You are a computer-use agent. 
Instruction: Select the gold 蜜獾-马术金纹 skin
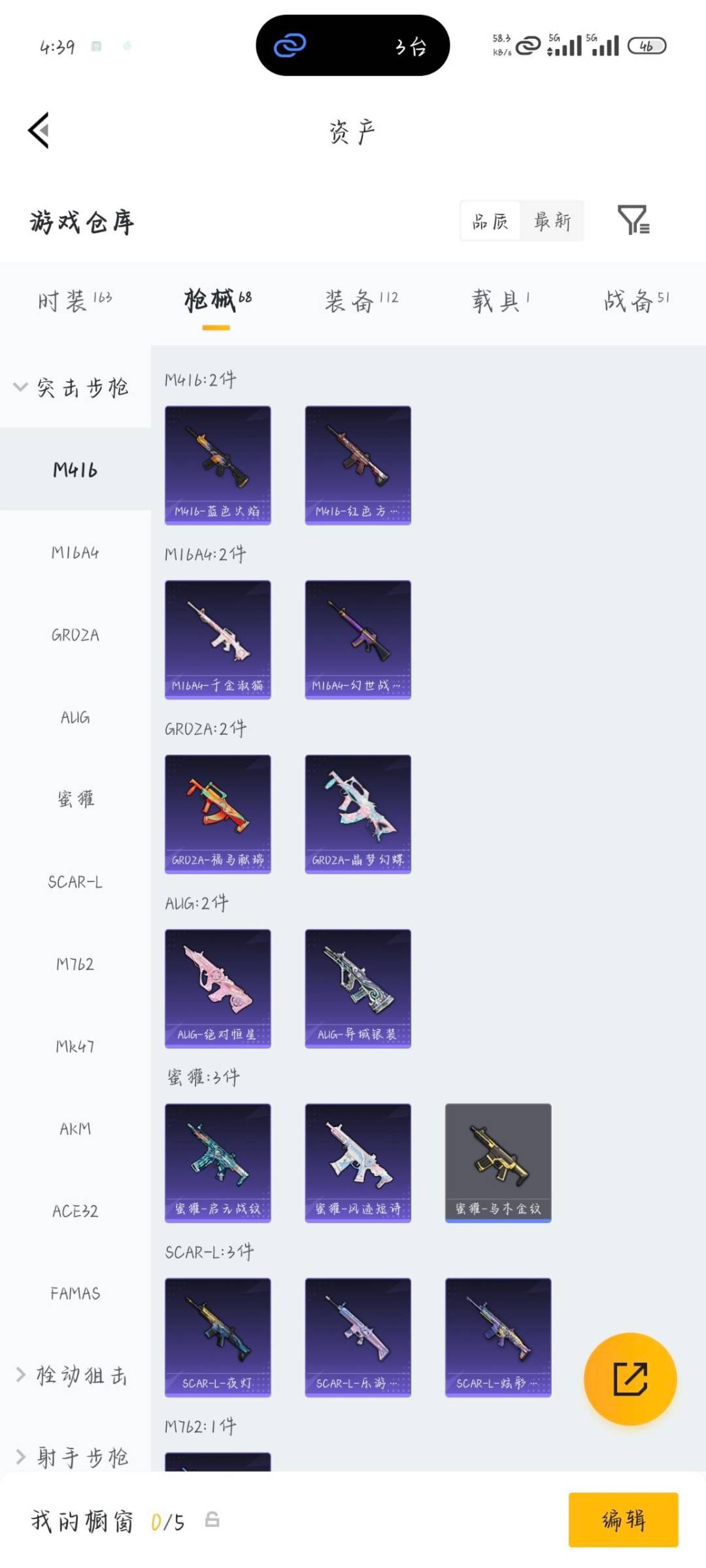point(498,1163)
